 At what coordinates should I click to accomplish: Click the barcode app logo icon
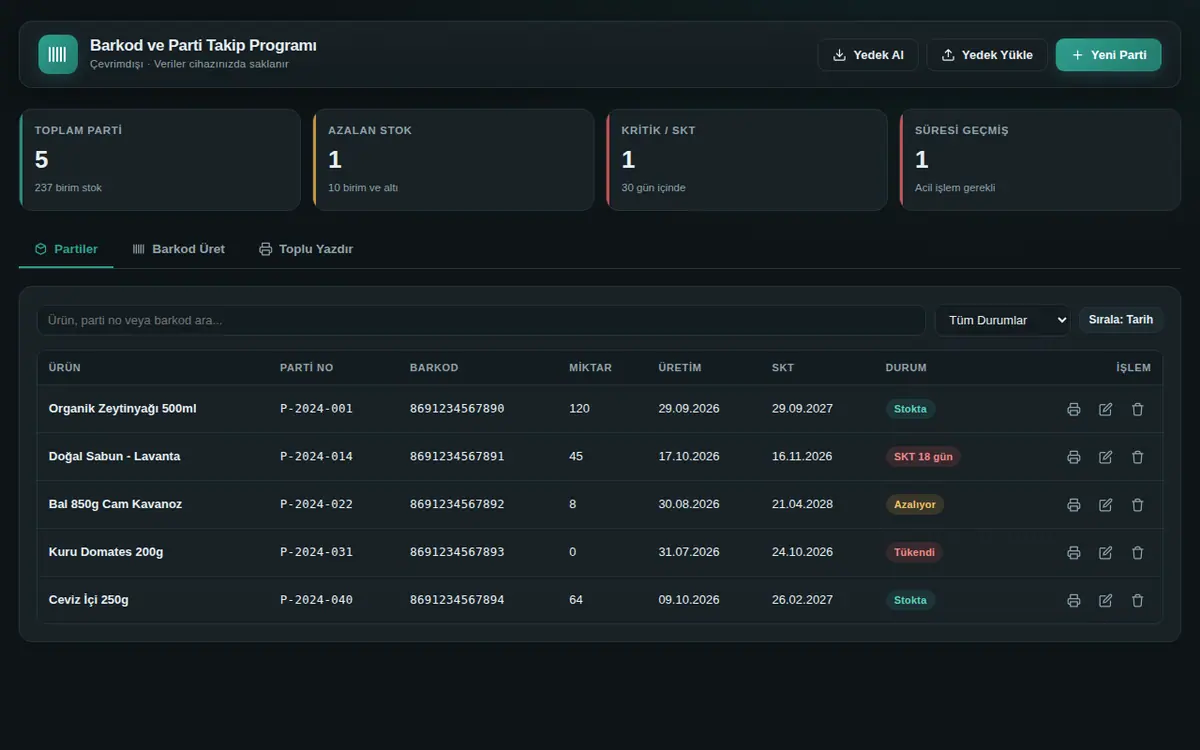(x=58, y=54)
